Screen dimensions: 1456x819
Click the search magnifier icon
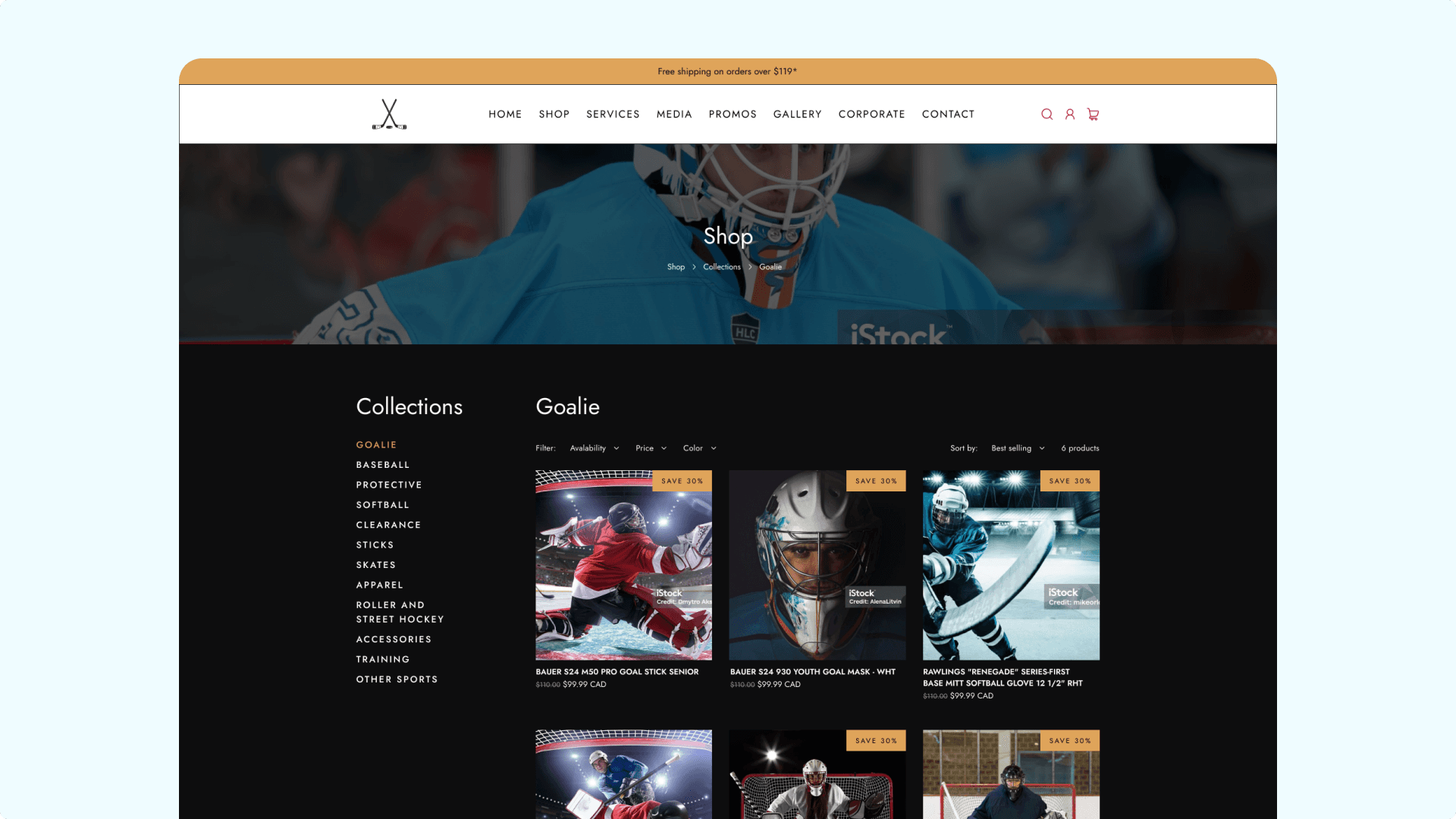1046,115
